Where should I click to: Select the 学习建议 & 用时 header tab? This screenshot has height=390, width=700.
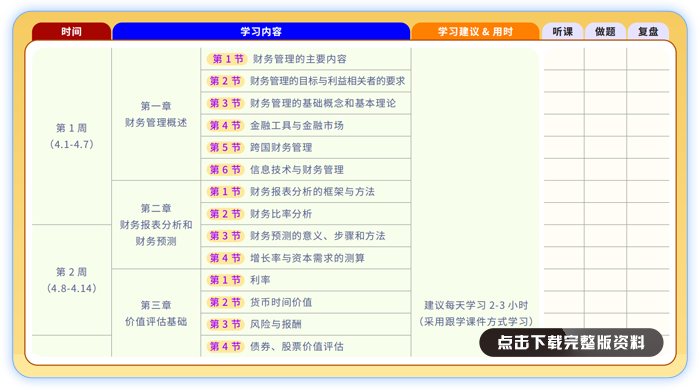coord(475,32)
